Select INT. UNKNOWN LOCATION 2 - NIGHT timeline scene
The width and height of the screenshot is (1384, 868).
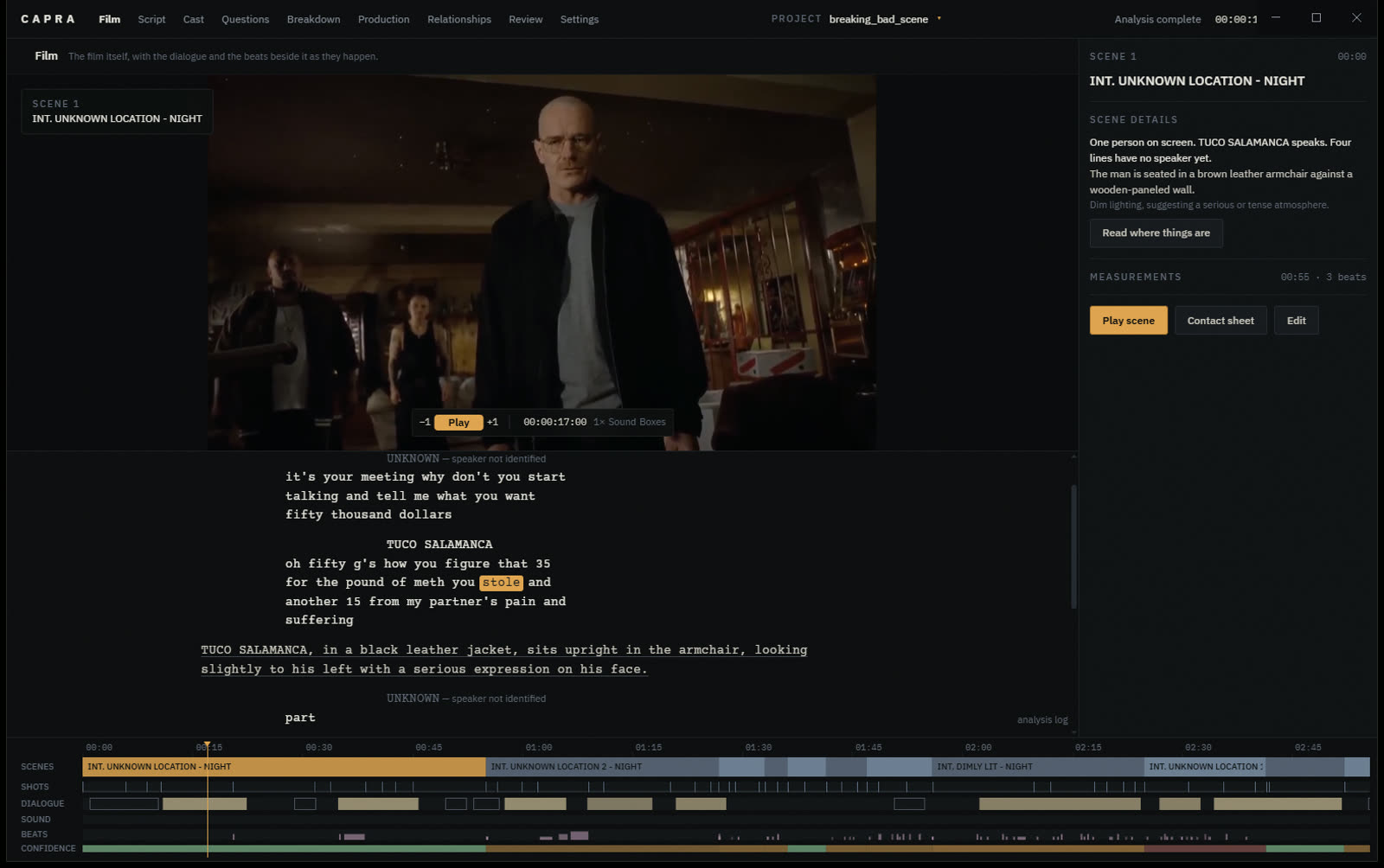(602, 767)
